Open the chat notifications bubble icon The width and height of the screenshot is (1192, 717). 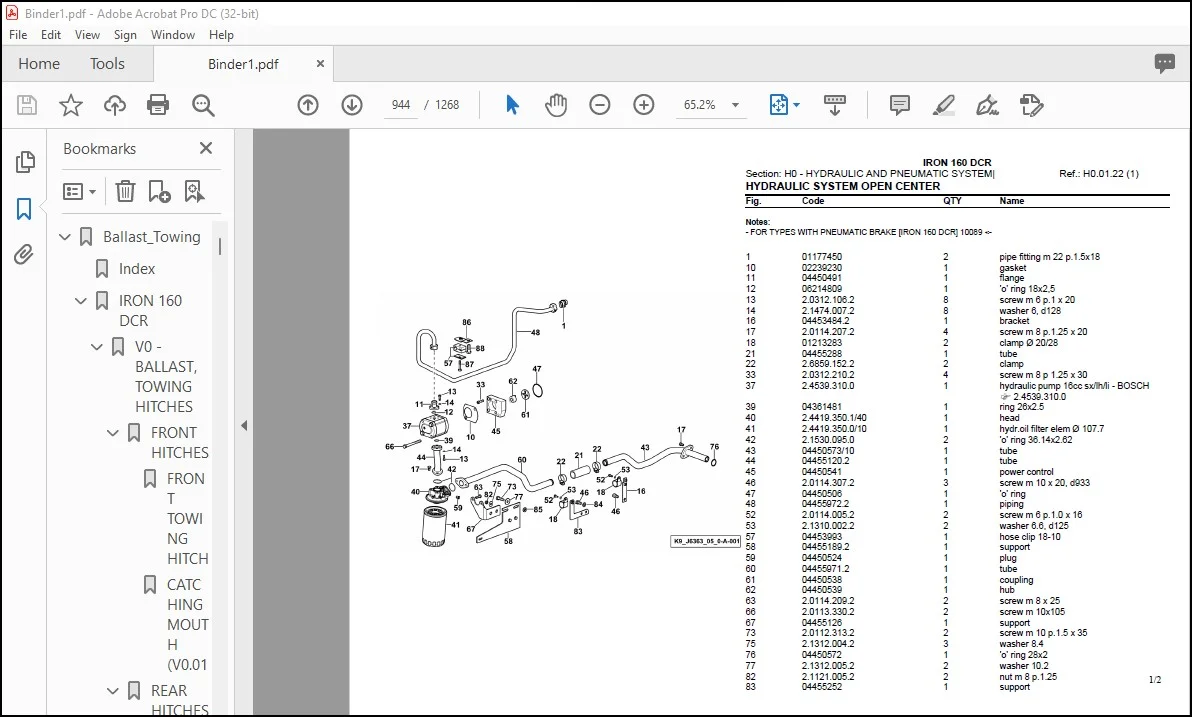(1165, 63)
